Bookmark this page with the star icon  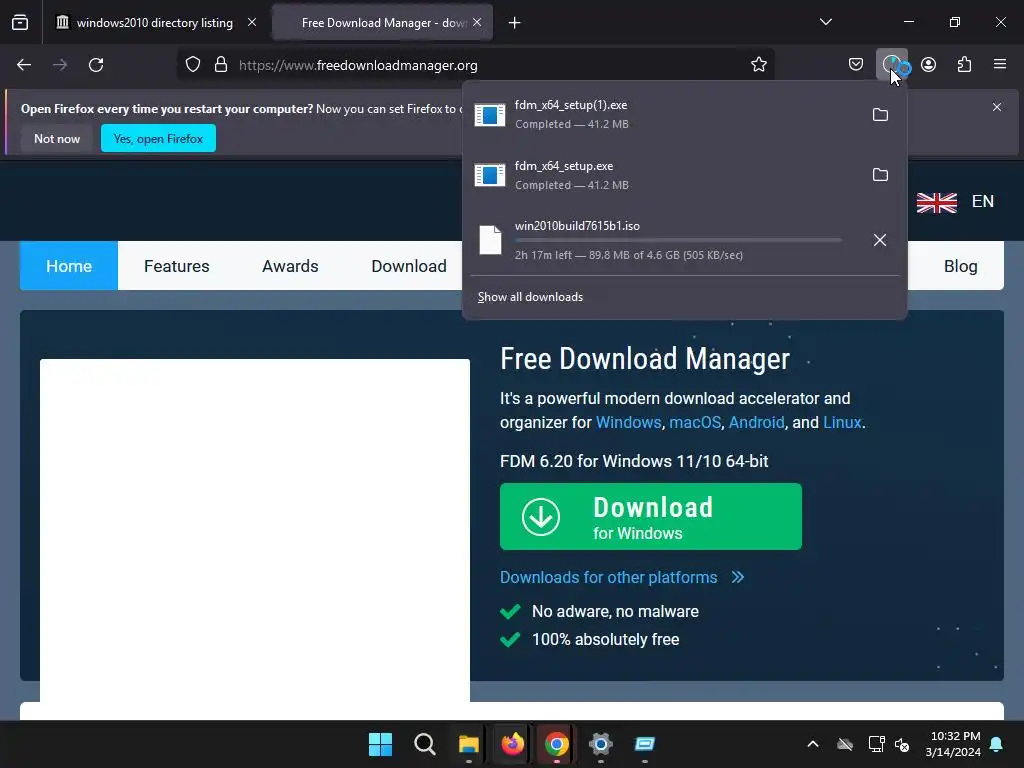758,65
